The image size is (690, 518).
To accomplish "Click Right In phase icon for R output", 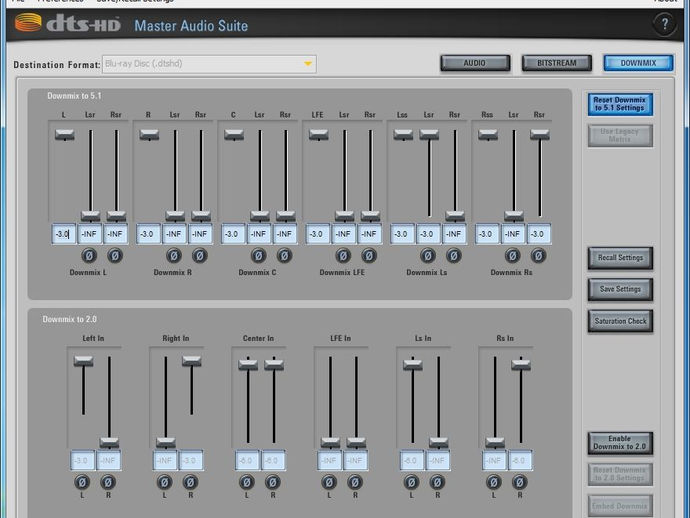I will [x=191, y=482].
